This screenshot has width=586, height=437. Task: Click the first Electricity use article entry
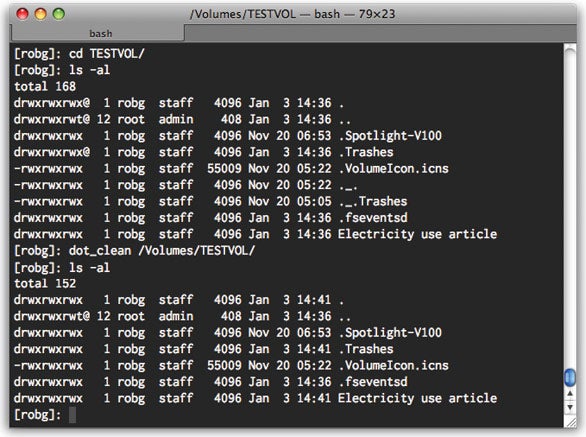(x=417, y=234)
